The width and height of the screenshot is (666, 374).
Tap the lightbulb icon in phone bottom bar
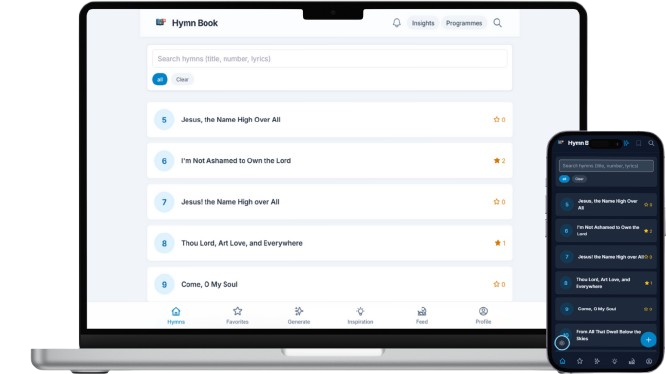614,361
